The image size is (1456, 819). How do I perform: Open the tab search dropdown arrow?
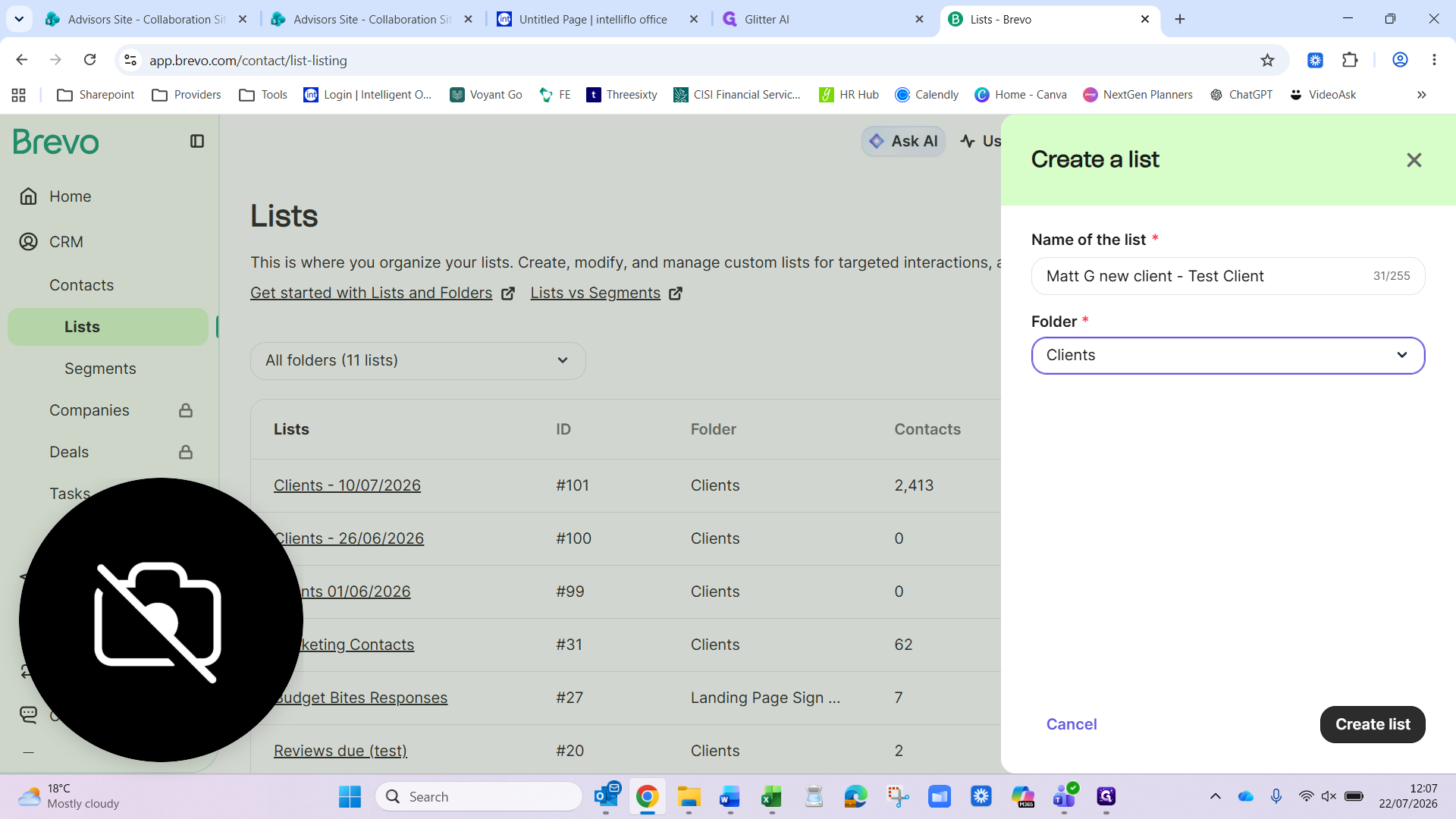coord(19,19)
